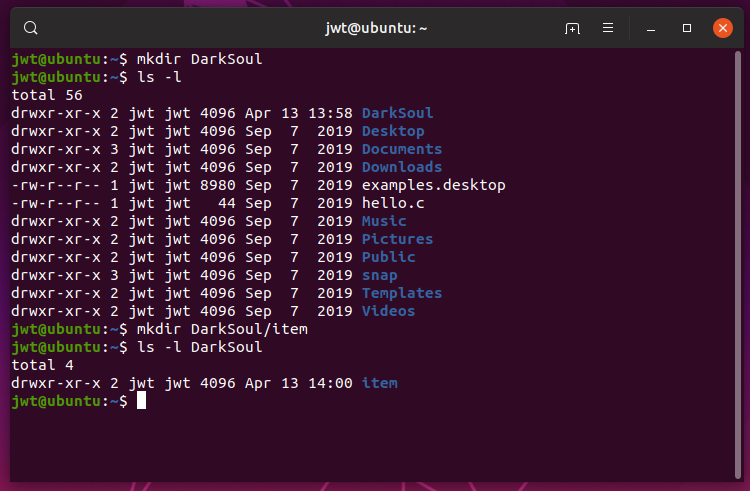Click the terminal vertical scrollbar

[738, 264]
